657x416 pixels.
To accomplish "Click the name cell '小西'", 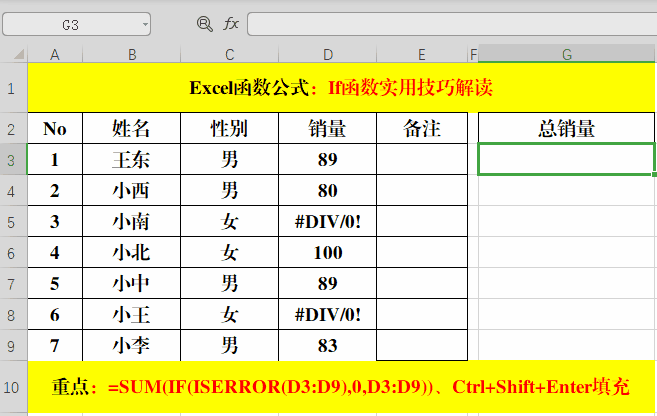I will pos(132,191).
